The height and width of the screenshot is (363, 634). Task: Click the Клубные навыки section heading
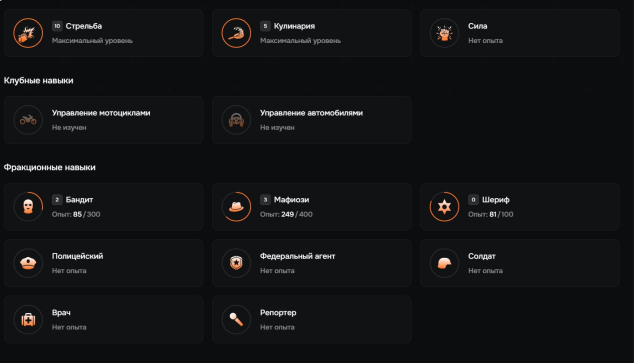pyautogui.click(x=39, y=80)
